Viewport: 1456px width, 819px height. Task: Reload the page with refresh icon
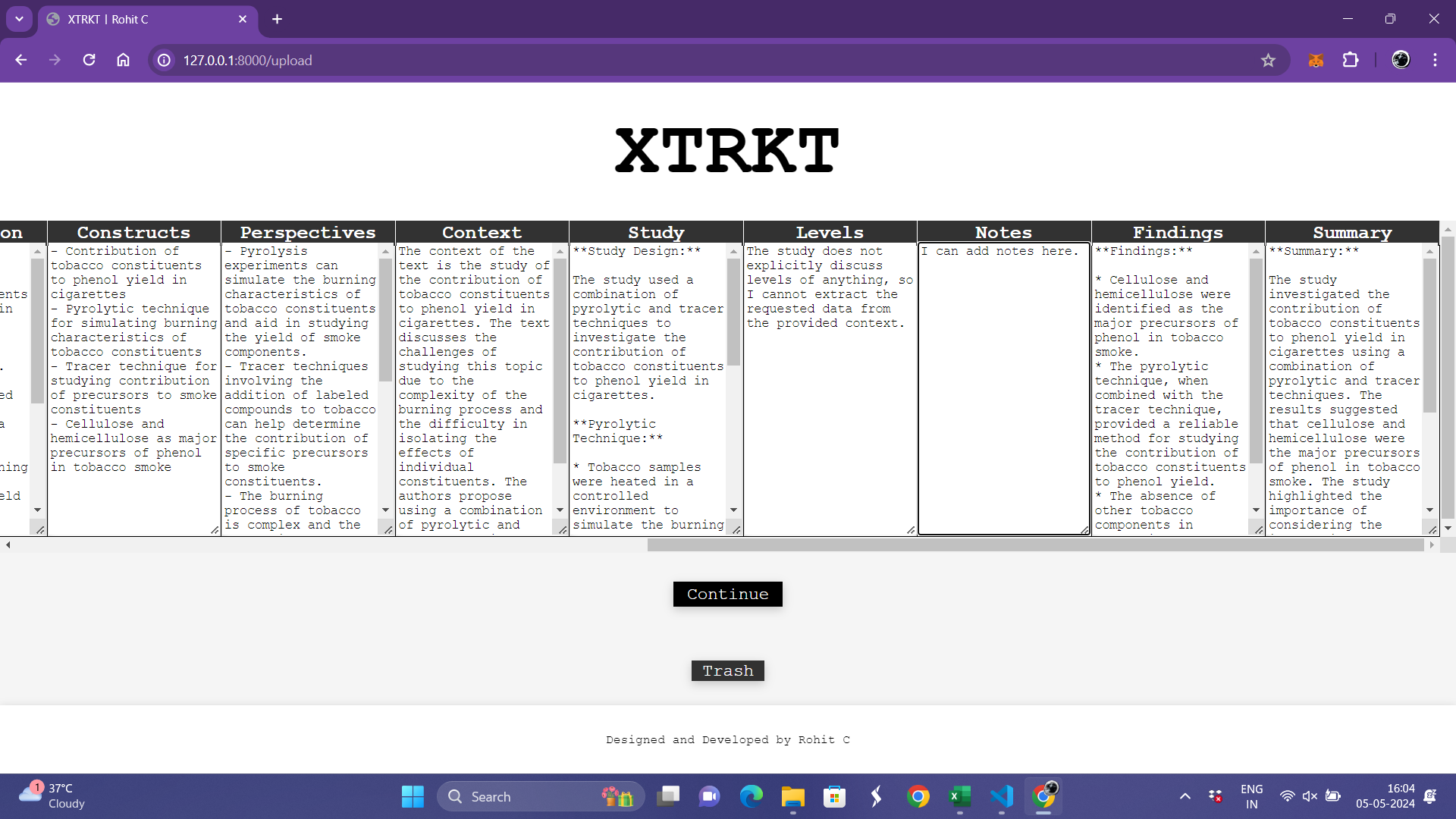[89, 60]
